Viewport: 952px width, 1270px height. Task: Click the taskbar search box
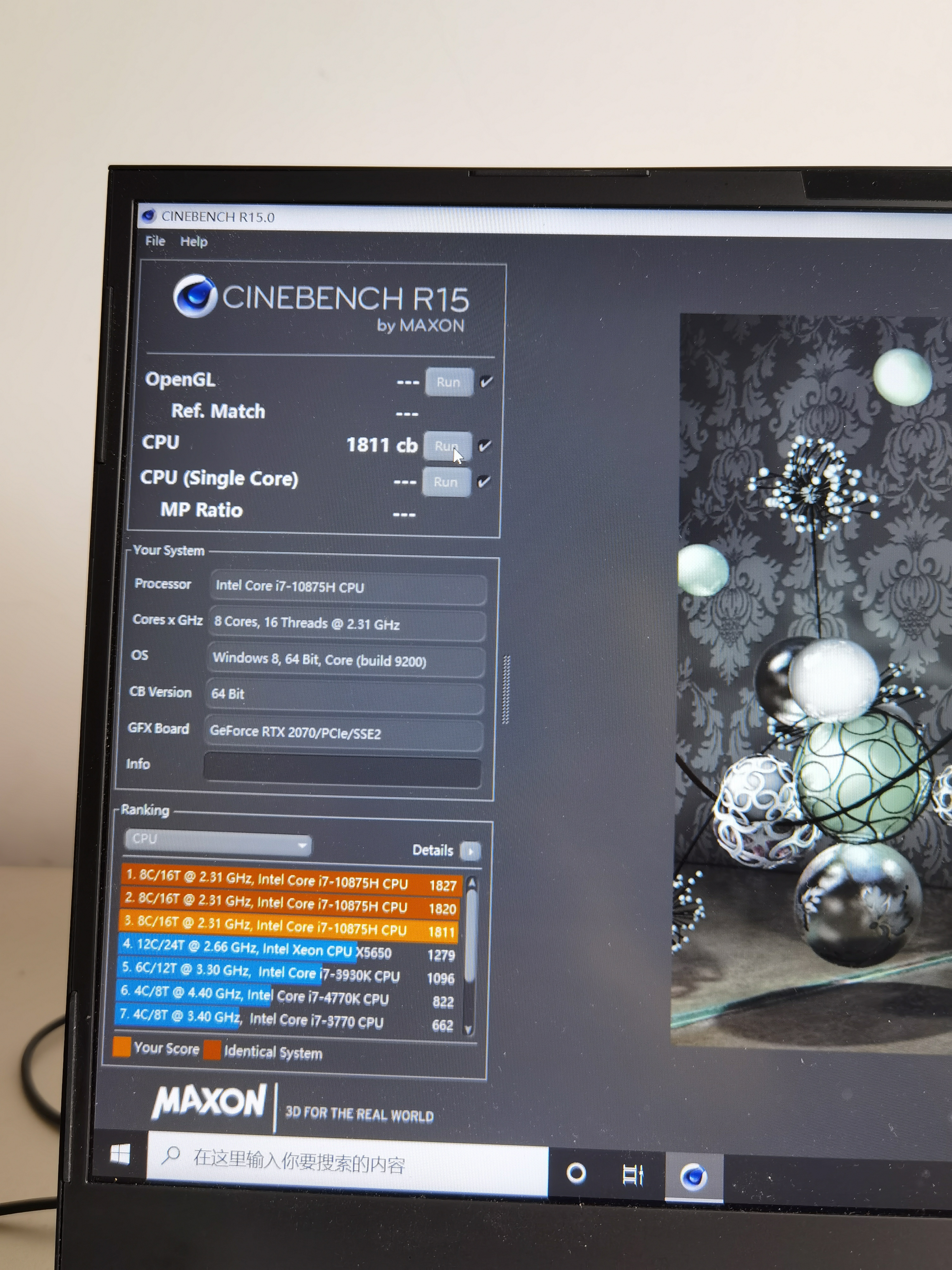[348, 1164]
